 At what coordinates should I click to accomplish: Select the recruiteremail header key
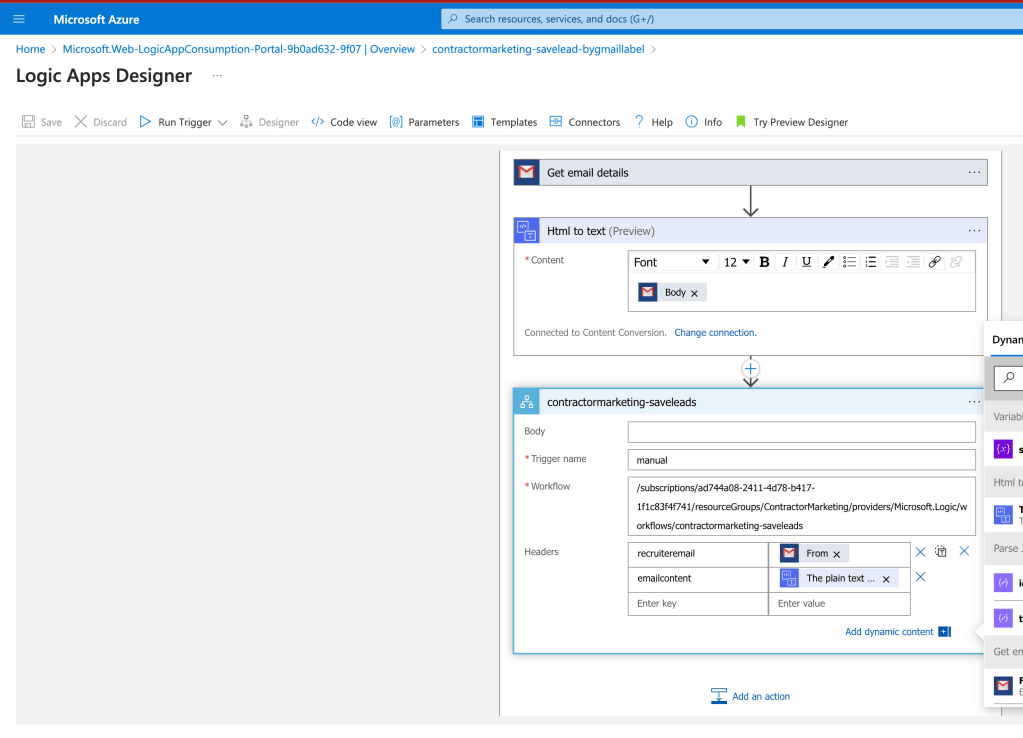(x=698, y=553)
